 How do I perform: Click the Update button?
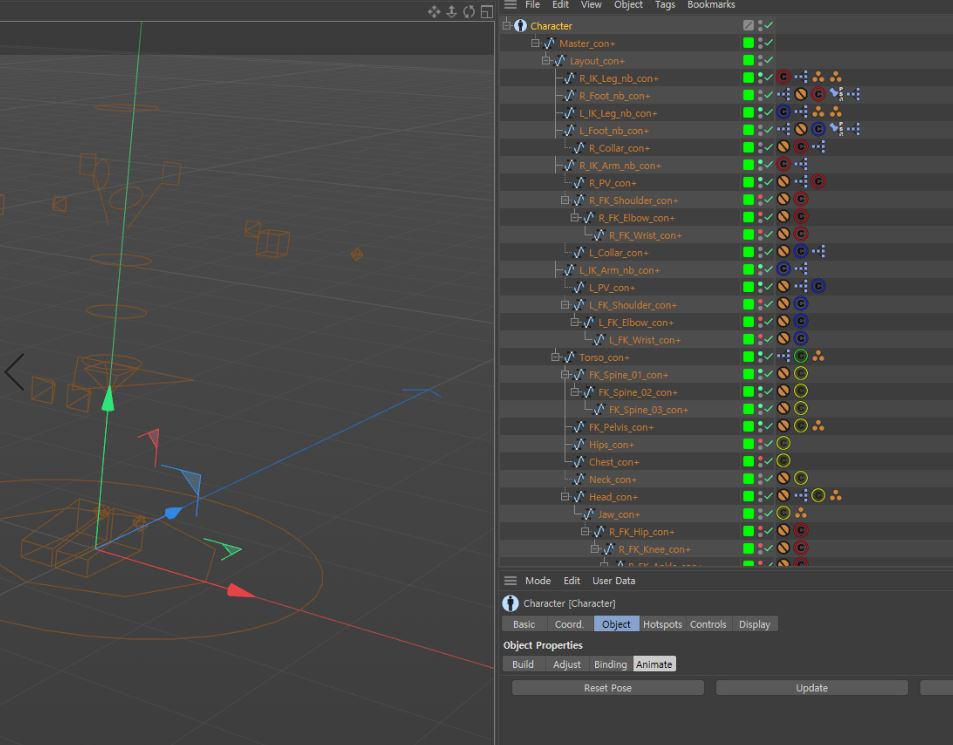pos(811,688)
